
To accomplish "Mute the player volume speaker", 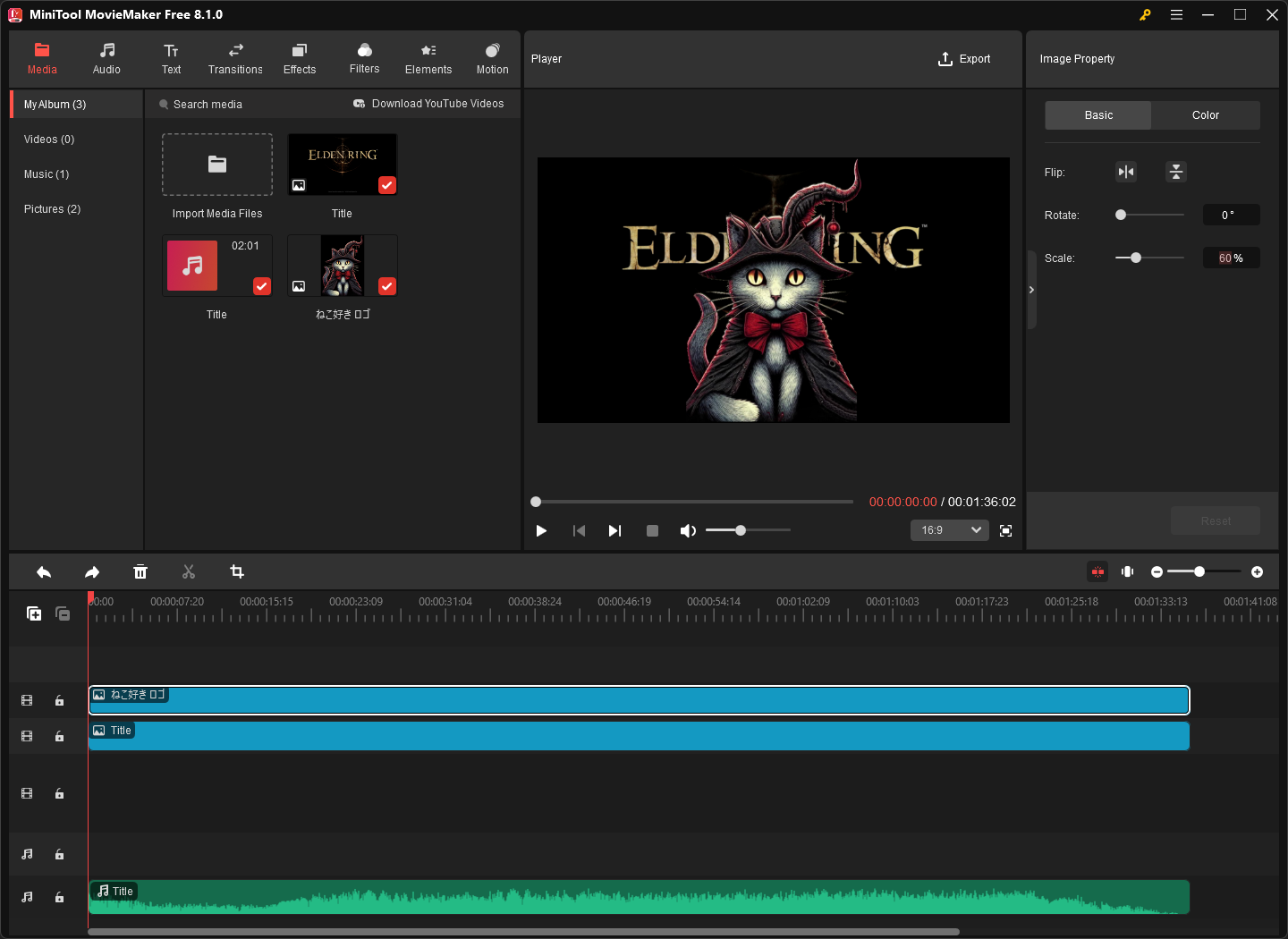I will coord(687,531).
